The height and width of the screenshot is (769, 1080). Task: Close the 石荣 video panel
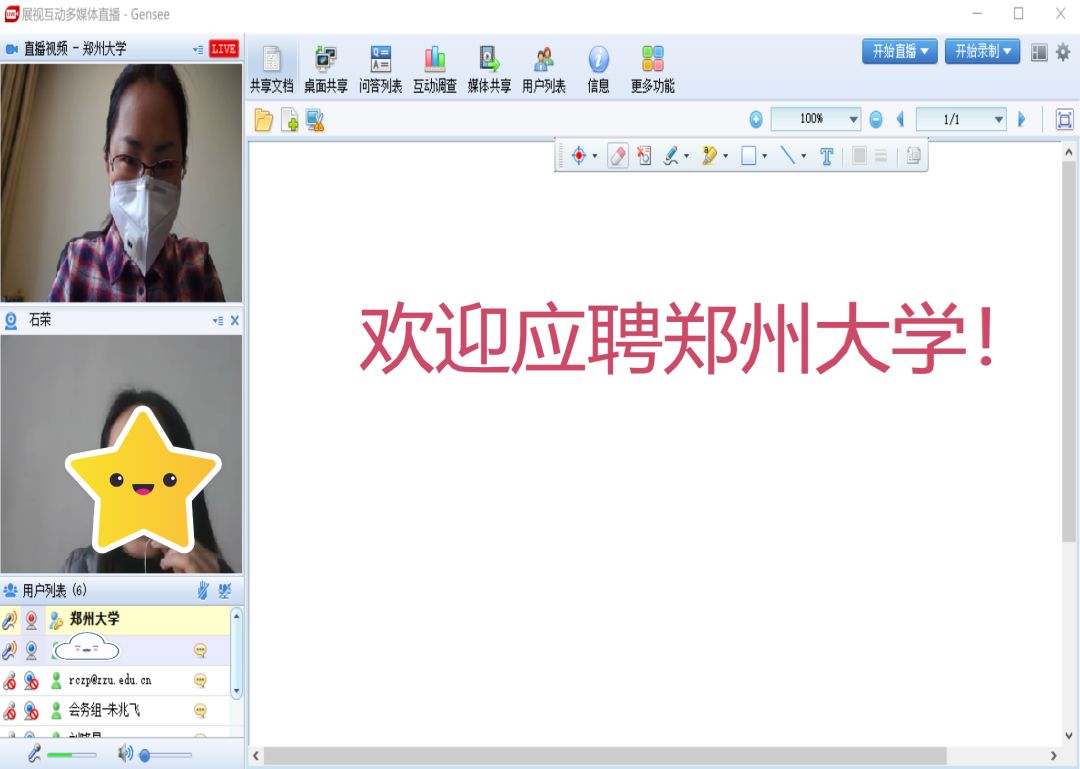click(x=235, y=320)
